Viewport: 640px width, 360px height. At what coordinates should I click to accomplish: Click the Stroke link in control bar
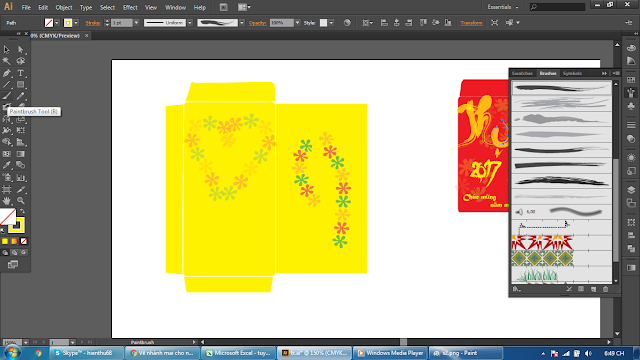coord(93,23)
